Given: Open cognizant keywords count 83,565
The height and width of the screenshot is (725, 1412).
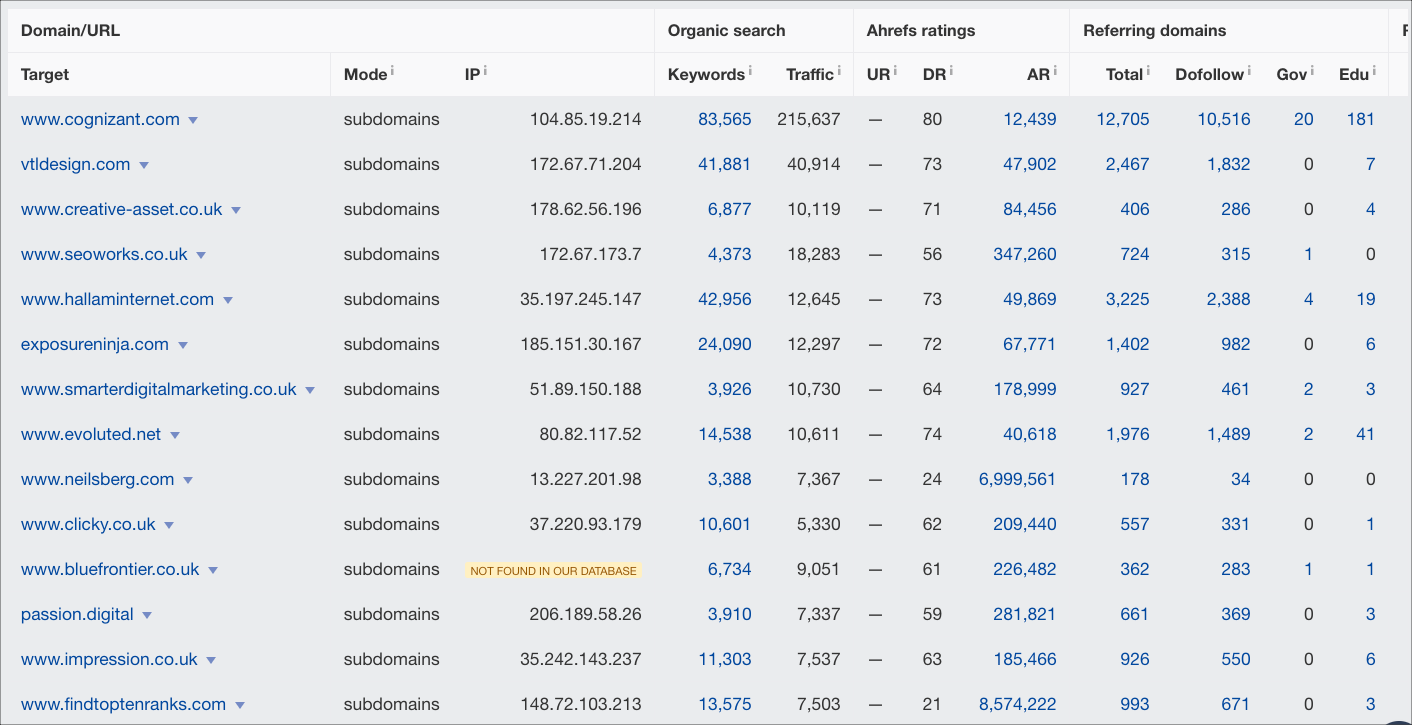Looking at the screenshot, I should 725,120.
